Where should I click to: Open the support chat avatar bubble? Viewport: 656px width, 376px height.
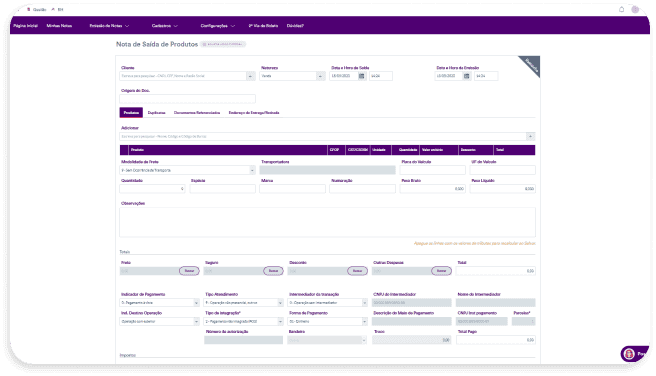629,354
